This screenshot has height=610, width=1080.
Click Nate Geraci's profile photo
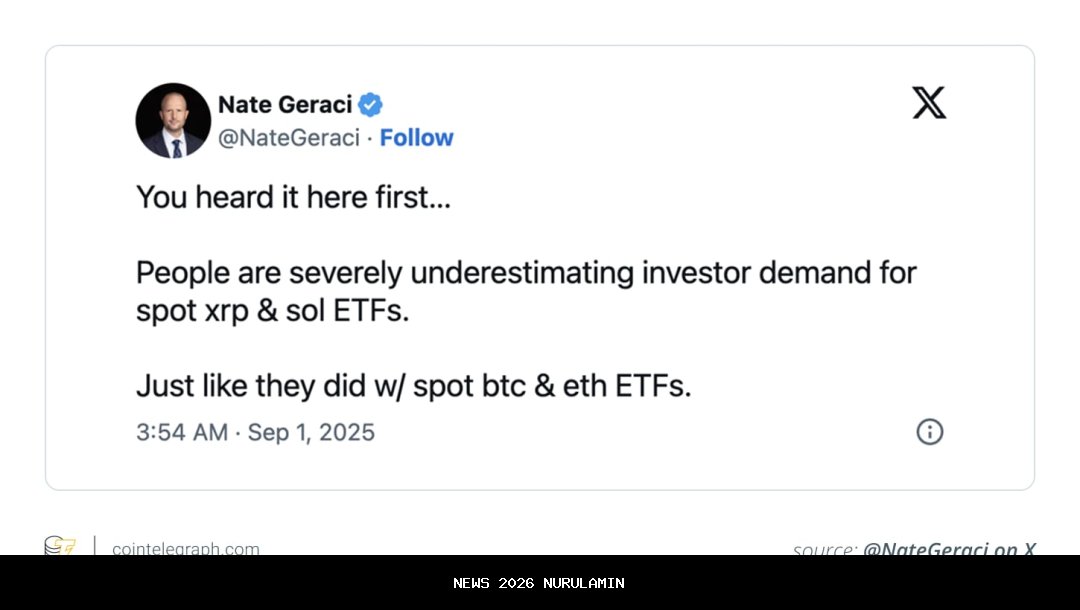[x=173, y=120]
